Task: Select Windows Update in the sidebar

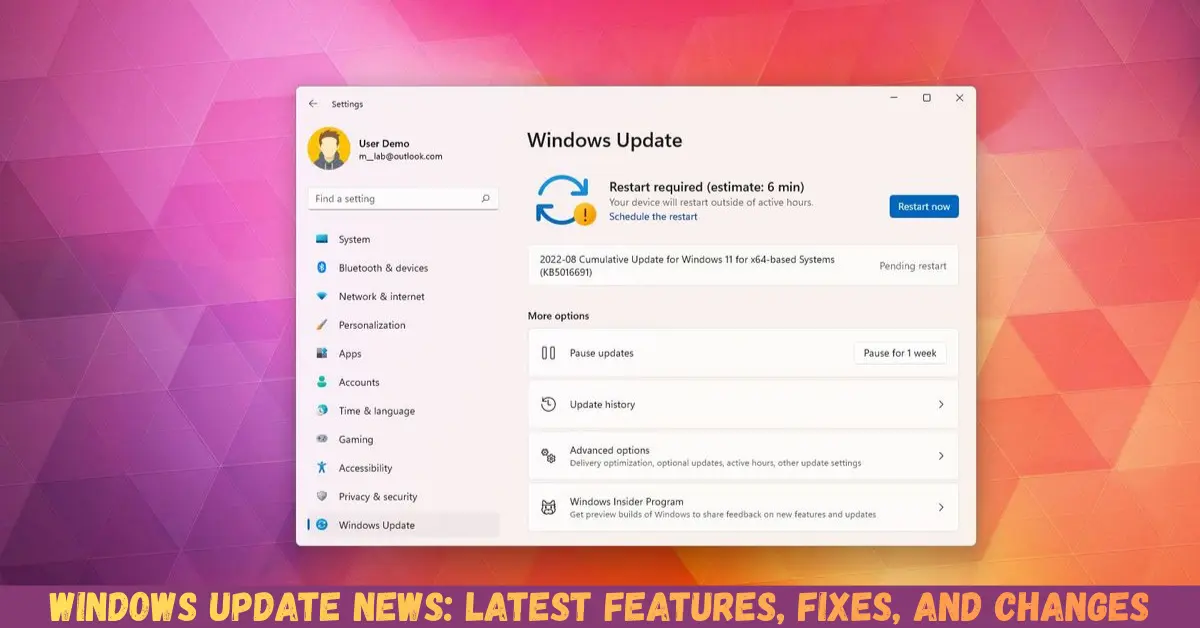Action: pos(403,525)
